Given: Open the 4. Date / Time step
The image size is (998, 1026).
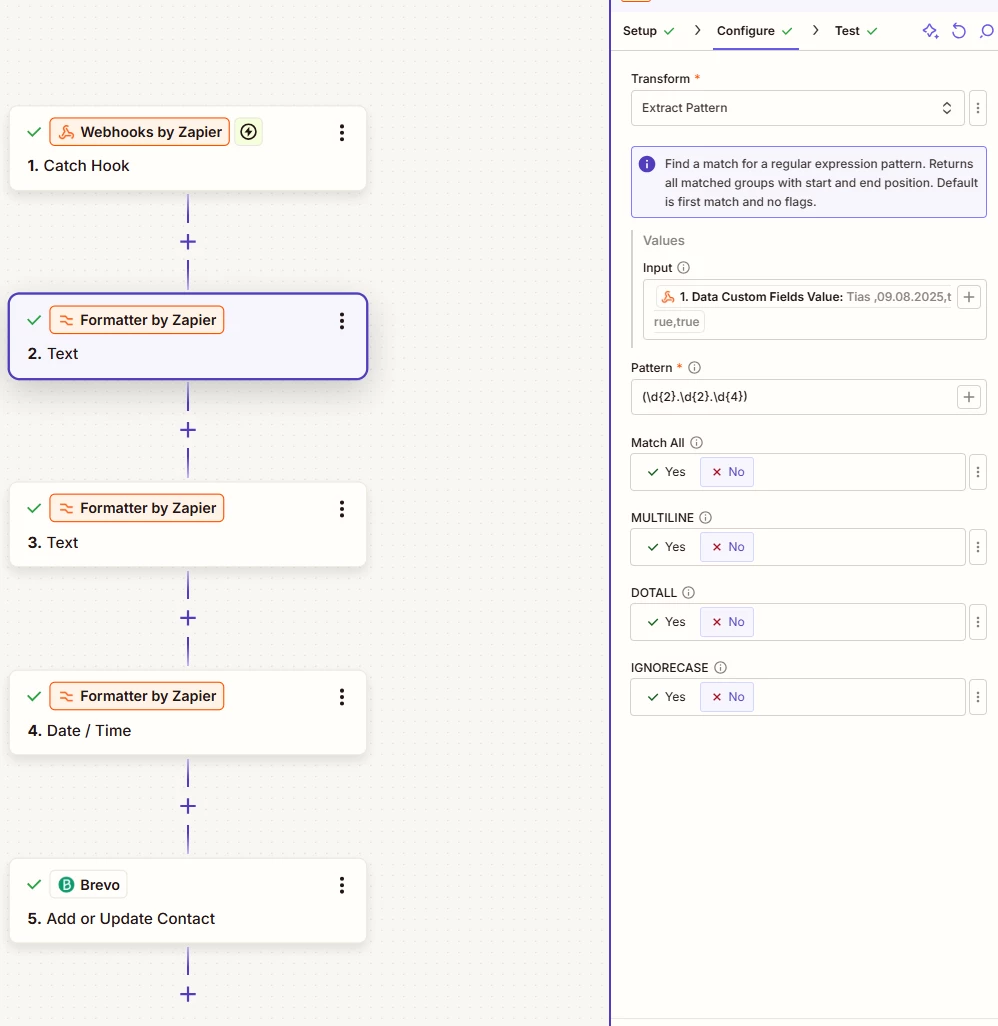Looking at the screenshot, I should point(188,713).
